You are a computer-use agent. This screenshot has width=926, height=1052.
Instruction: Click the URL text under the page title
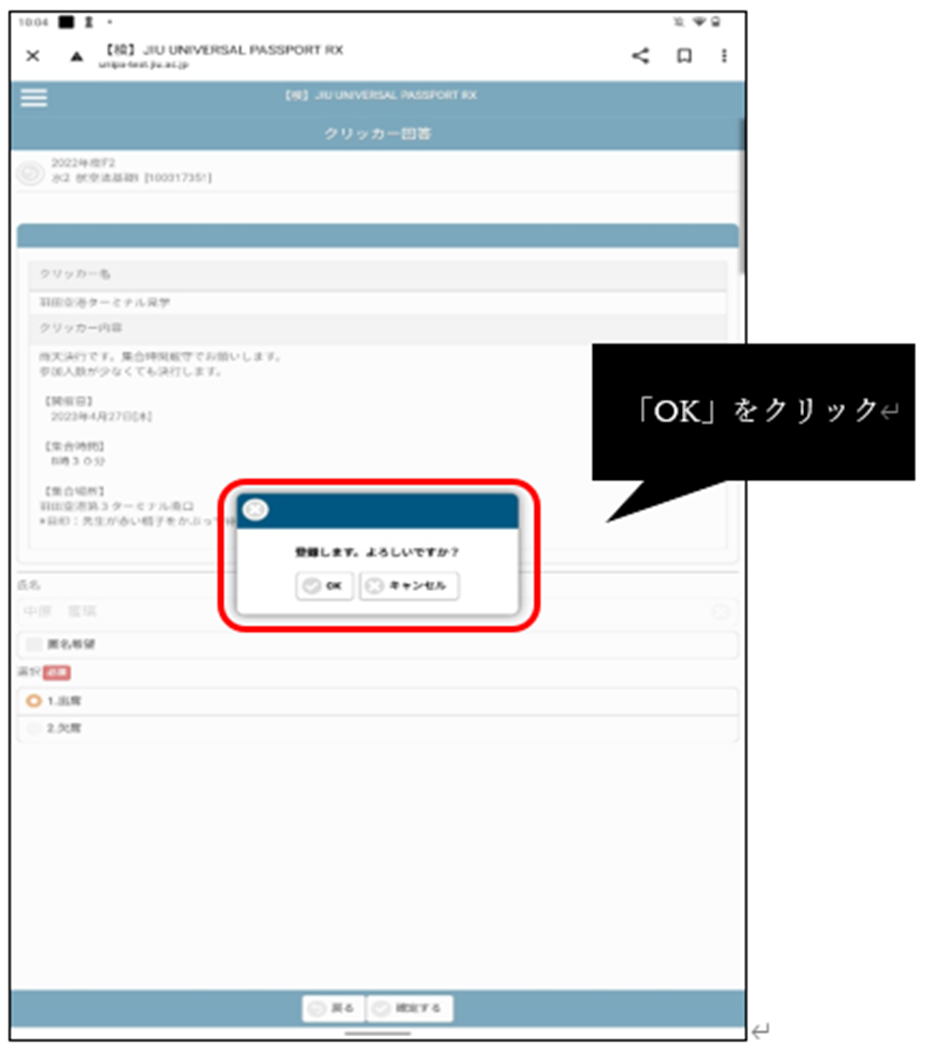click(144, 65)
